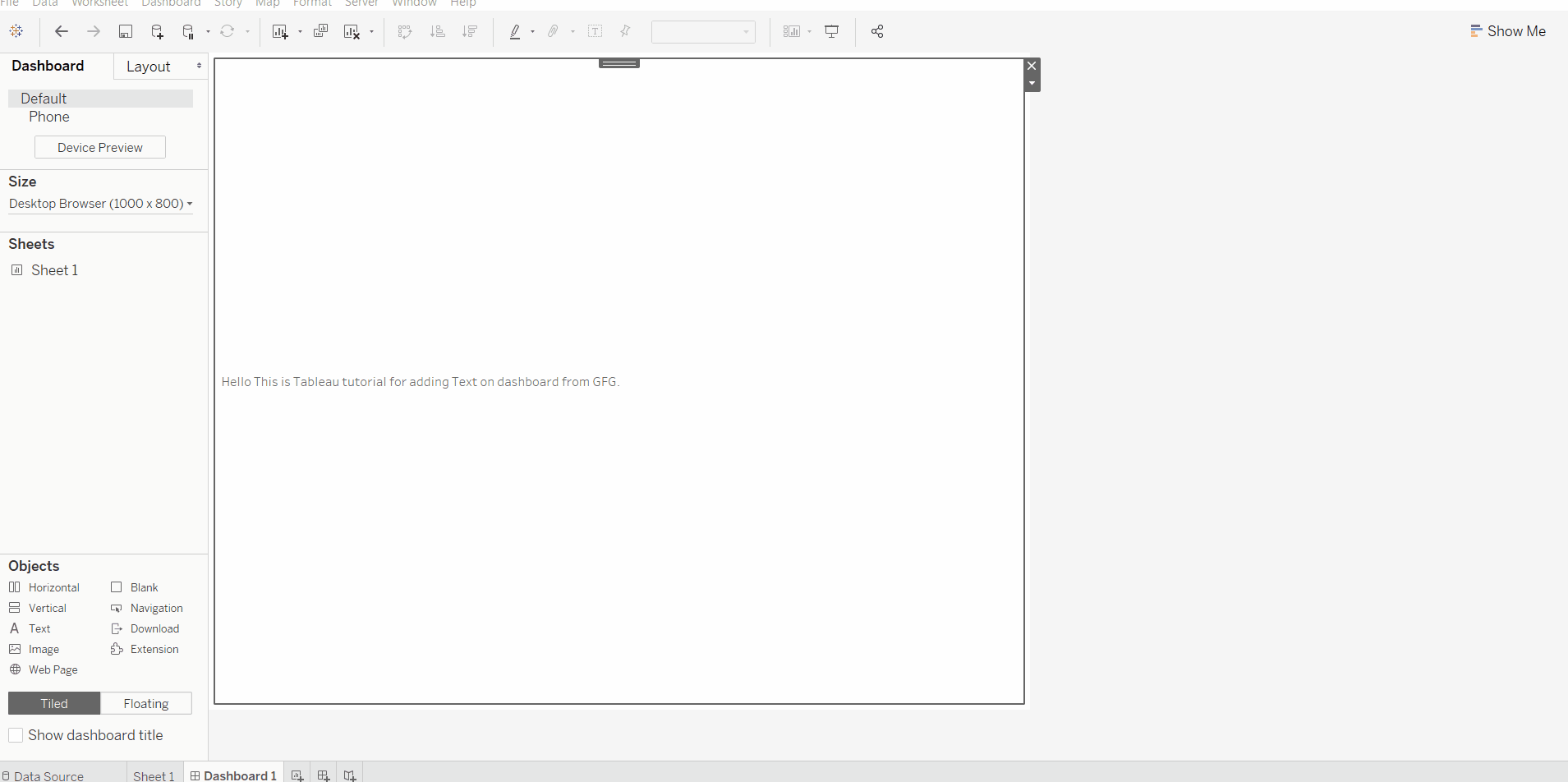1568x782 pixels.
Task: Click the Share workbook icon
Action: coord(877,31)
